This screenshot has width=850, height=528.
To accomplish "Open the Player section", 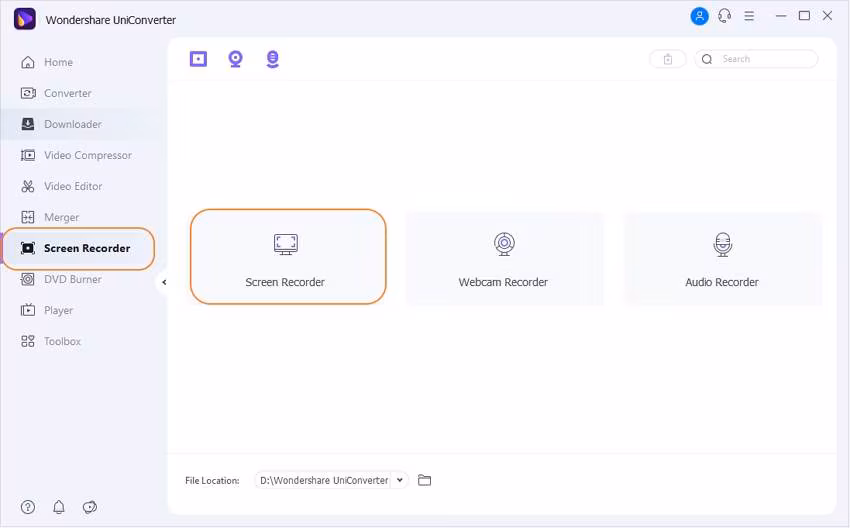I will click(x=47, y=311).
